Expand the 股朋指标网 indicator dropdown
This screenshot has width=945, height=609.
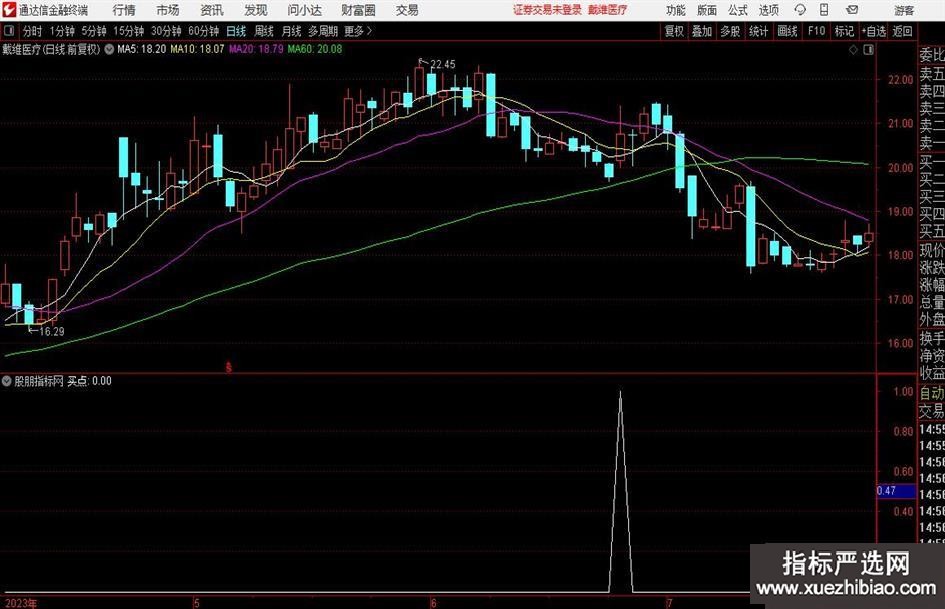pyautogui.click(x=7, y=380)
